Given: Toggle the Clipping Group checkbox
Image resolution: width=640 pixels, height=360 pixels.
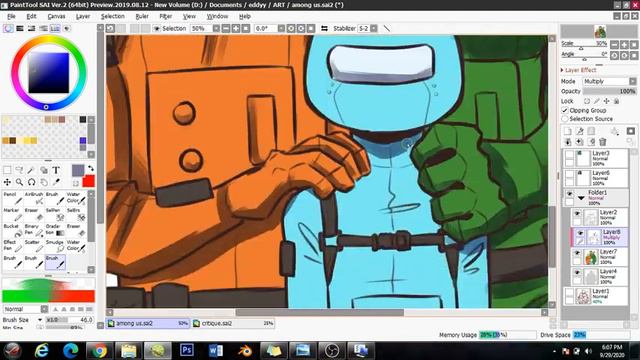Looking at the screenshot, I should point(565,110).
